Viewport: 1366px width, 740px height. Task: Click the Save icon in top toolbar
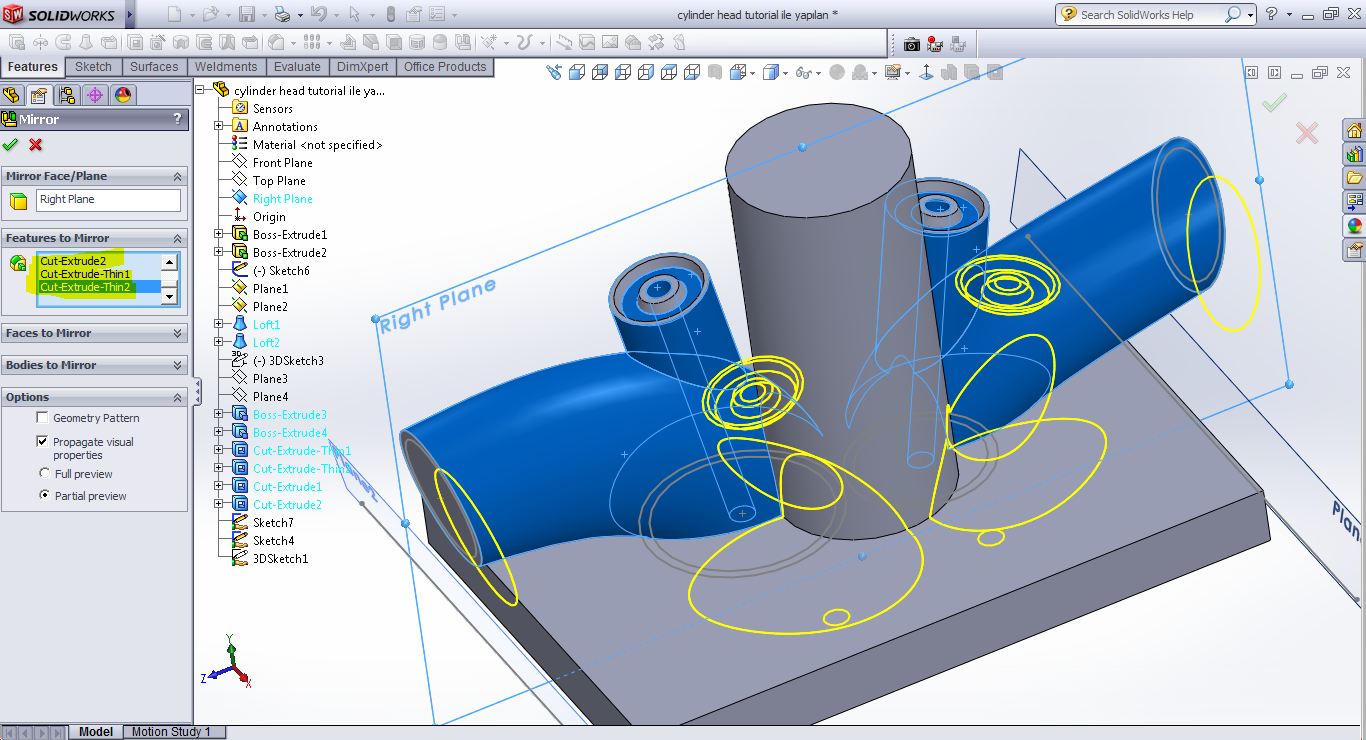pos(248,15)
